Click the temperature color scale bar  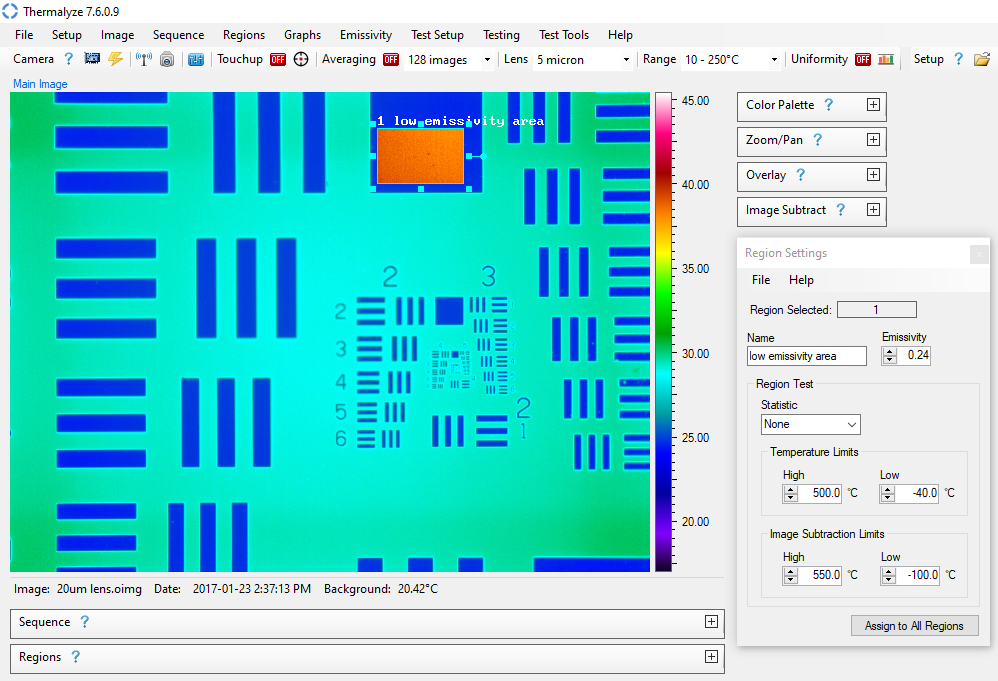[x=663, y=330]
